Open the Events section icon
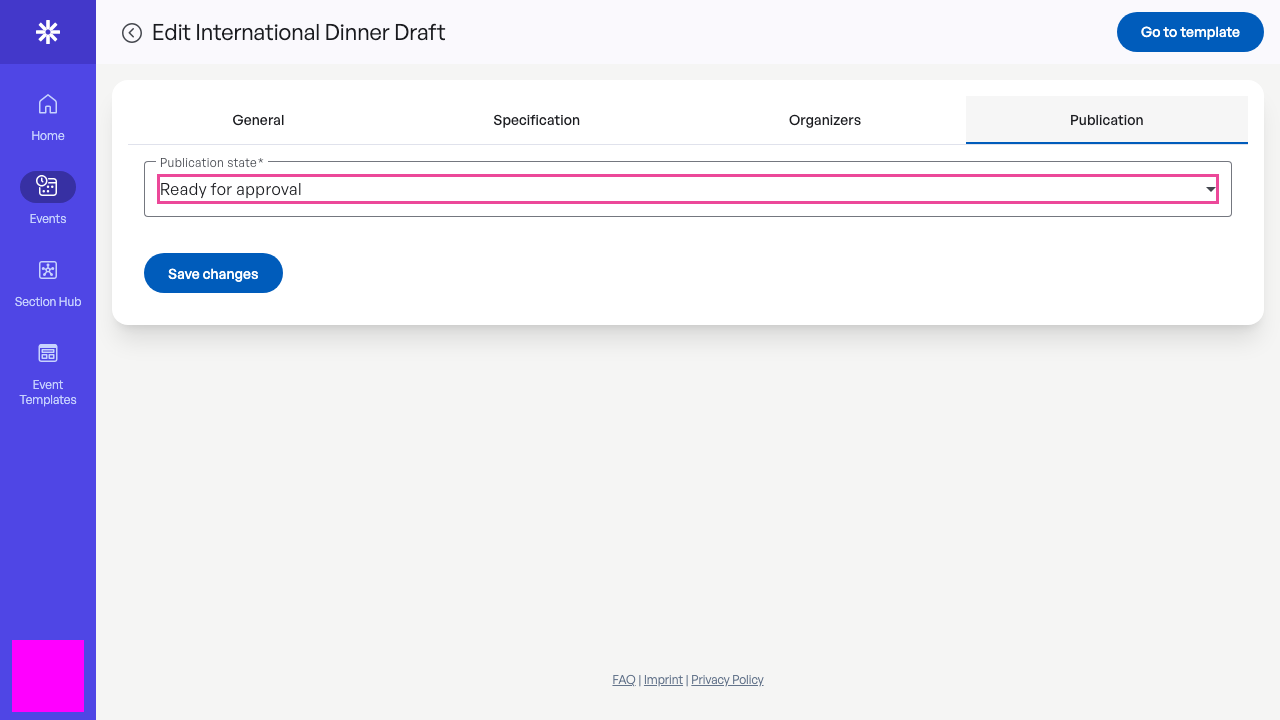This screenshot has height=720, width=1280. click(48, 187)
